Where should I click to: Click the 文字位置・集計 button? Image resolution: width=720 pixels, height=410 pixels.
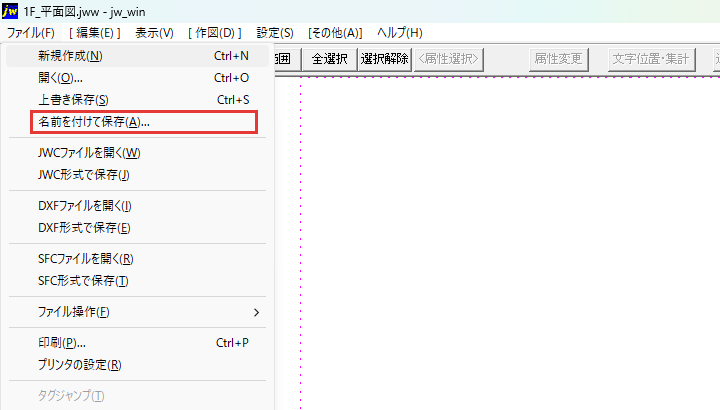tap(651, 59)
